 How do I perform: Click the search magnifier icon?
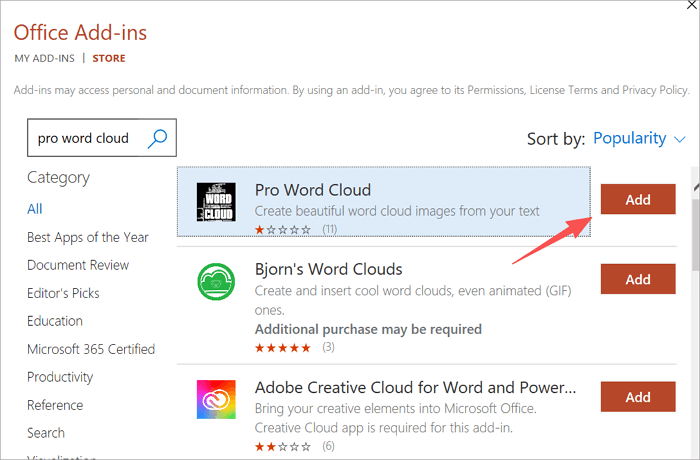157,138
